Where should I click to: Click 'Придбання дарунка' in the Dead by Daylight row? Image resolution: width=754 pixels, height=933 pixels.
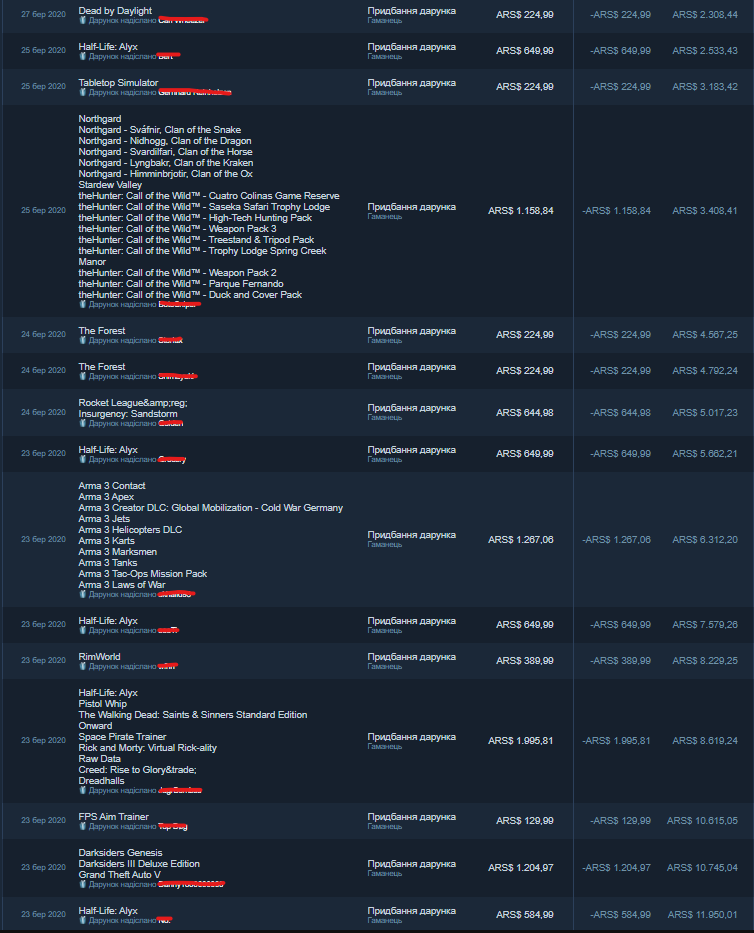[412, 11]
